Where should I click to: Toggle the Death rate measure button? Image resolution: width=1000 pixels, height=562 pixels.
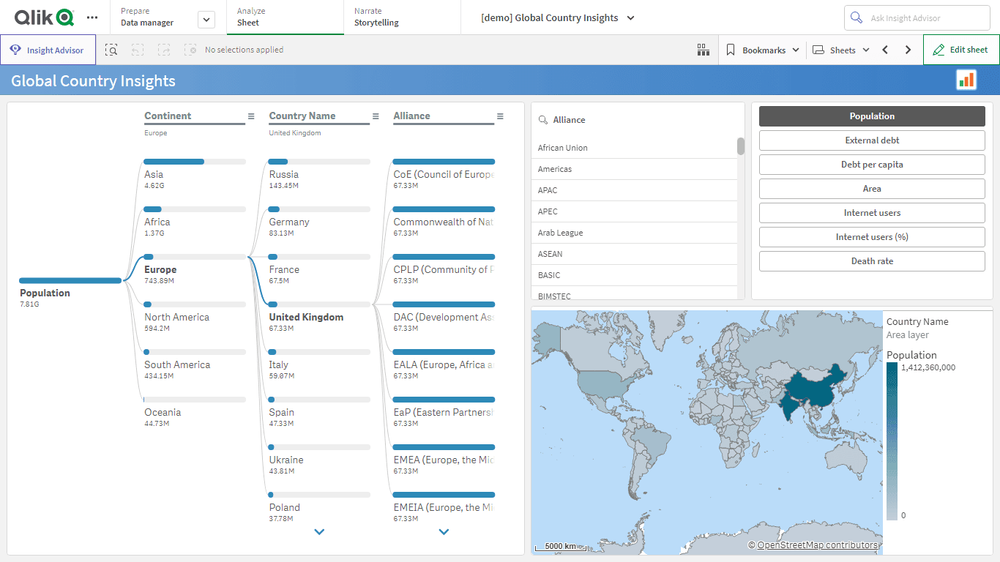click(x=871, y=261)
